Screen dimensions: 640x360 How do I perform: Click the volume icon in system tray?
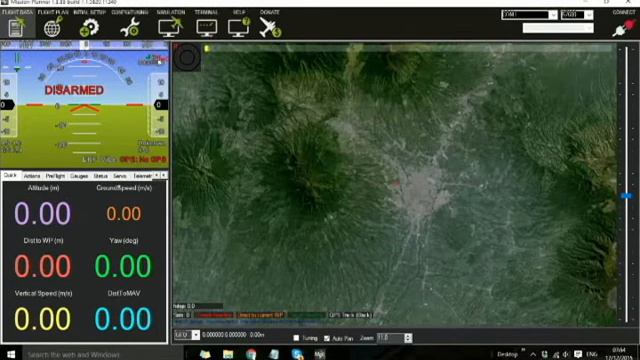tap(566, 354)
